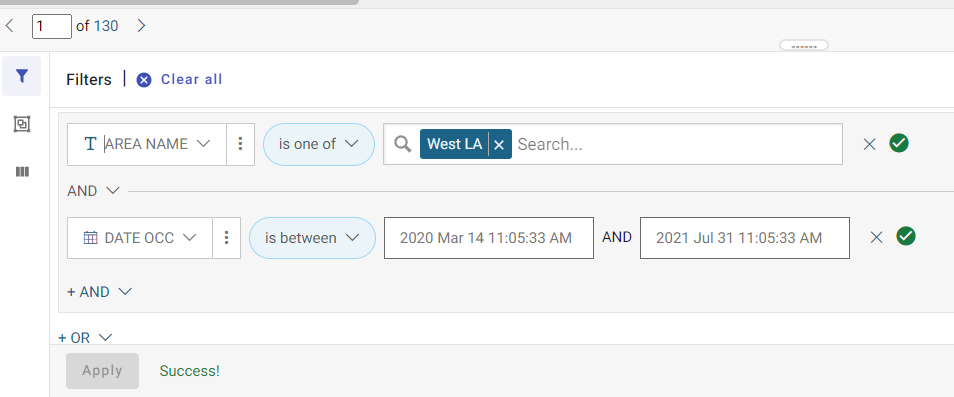Viewport: 954px width, 397px height.
Task: Add a filter group with + OR
Action: pos(85,337)
